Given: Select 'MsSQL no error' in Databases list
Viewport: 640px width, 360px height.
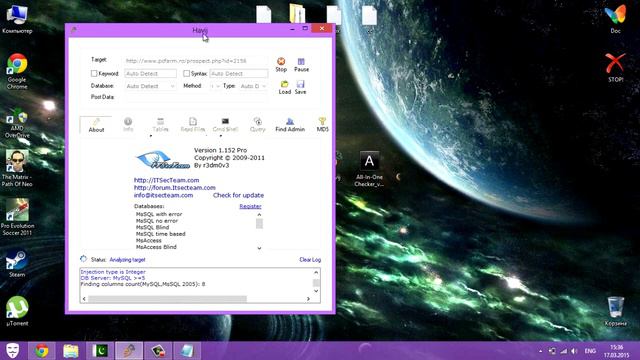Looking at the screenshot, I should 157,221.
